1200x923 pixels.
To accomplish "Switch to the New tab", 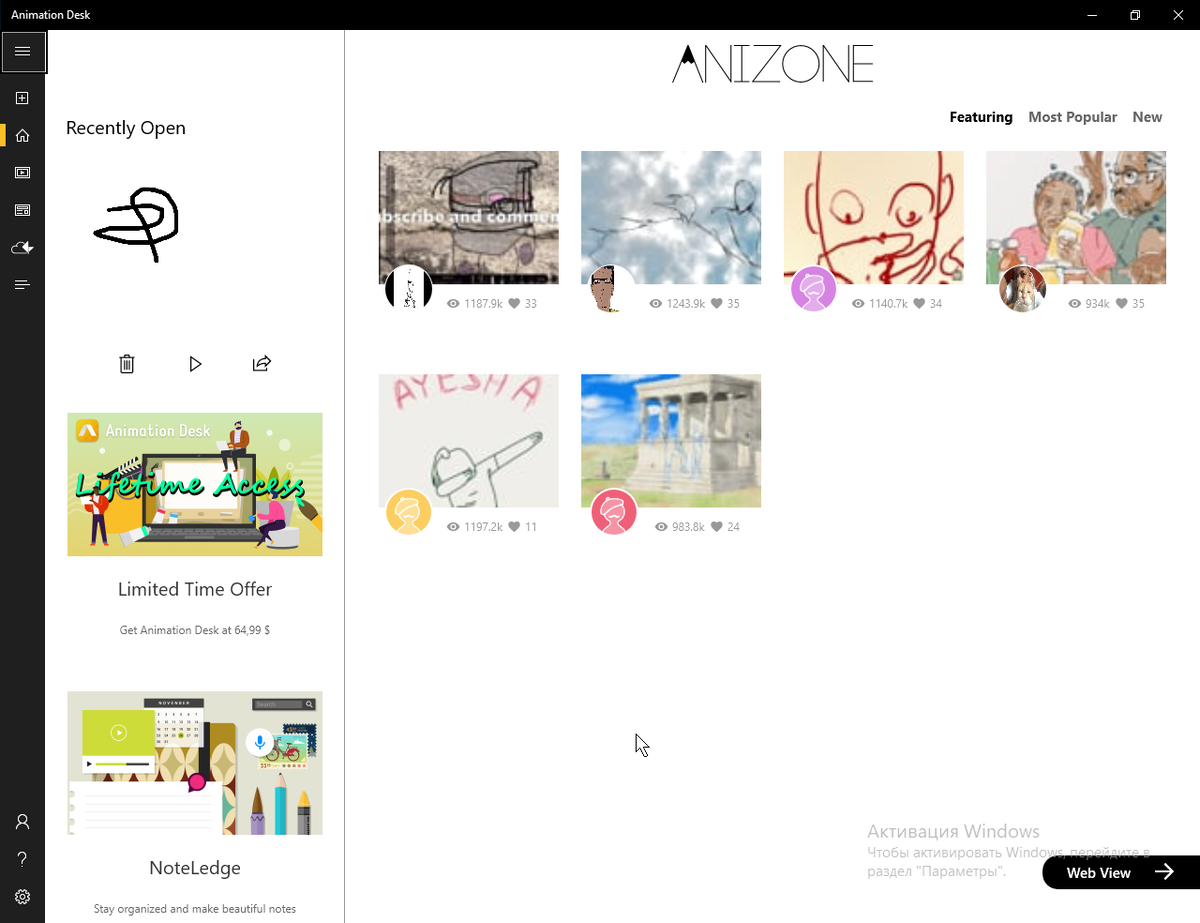I will click(x=1147, y=117).
